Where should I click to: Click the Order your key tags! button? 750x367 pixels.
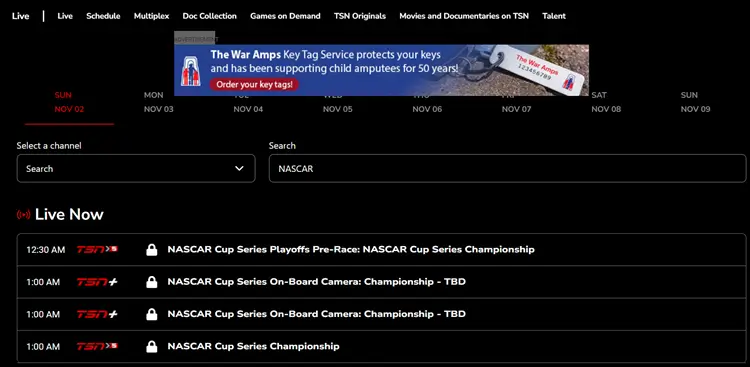click(x=254, y=85)
